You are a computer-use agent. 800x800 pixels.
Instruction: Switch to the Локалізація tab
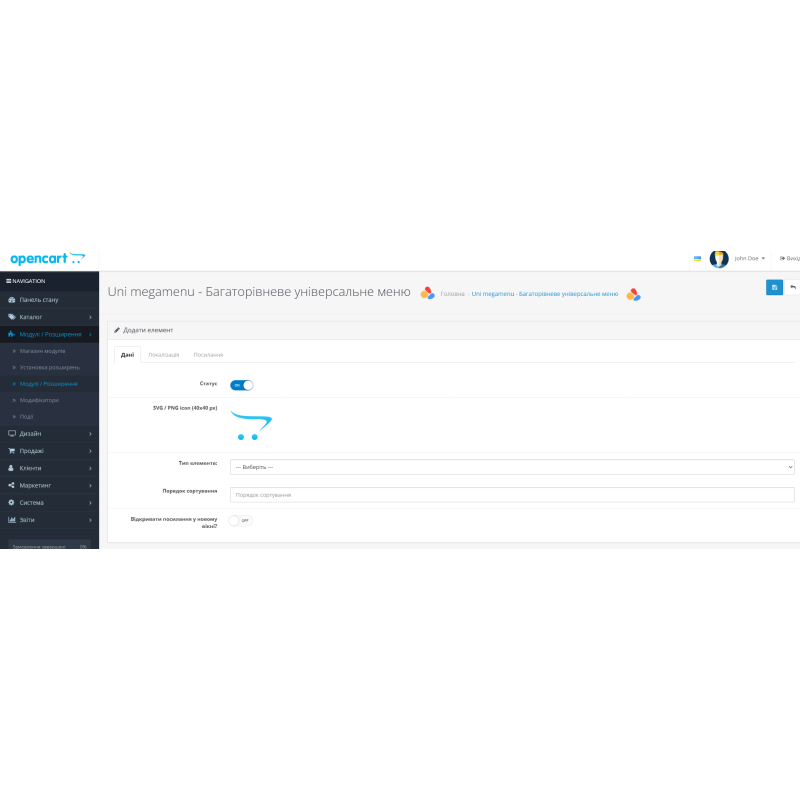[x=163, y=355]
